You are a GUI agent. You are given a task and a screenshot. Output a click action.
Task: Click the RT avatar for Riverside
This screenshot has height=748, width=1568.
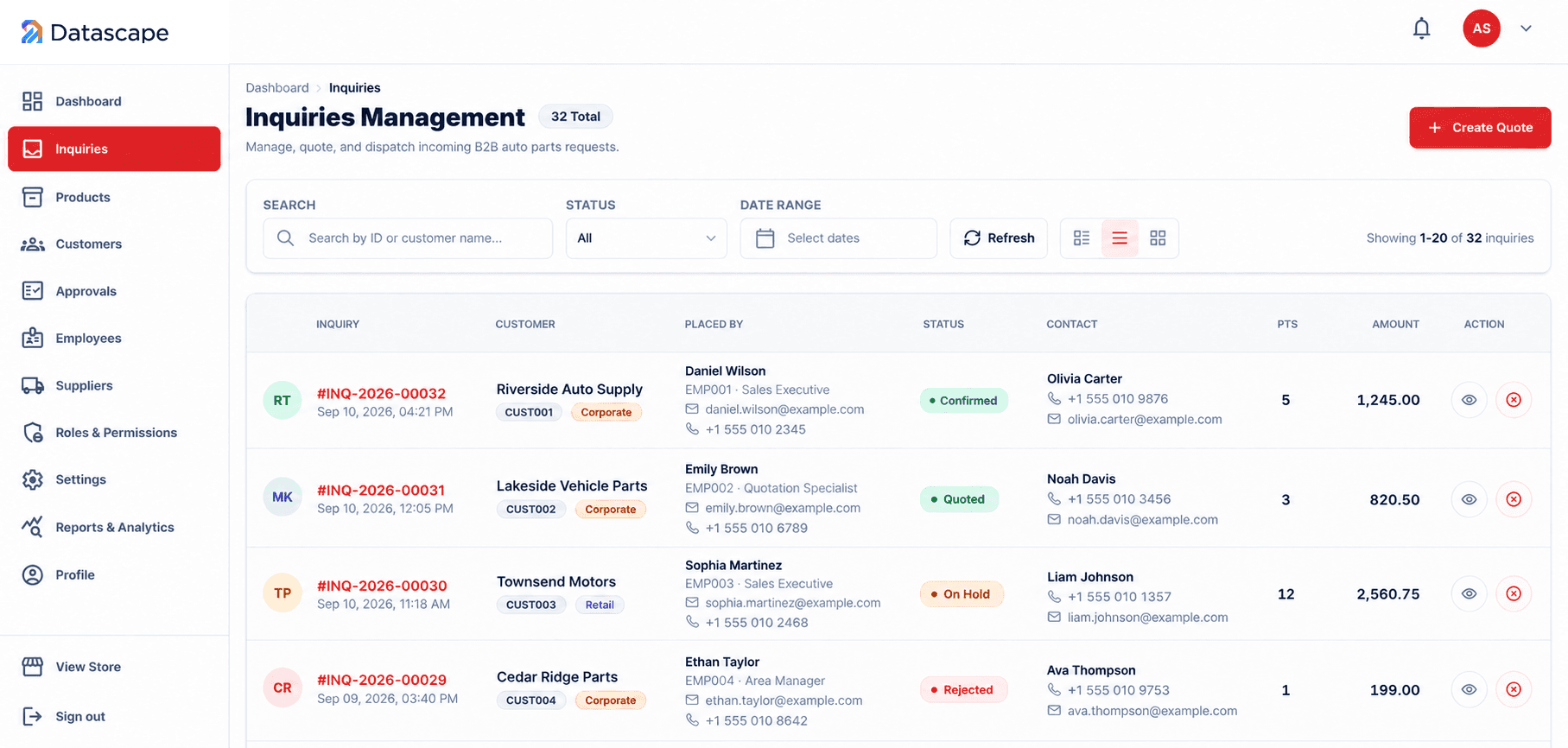coord(282,401)
